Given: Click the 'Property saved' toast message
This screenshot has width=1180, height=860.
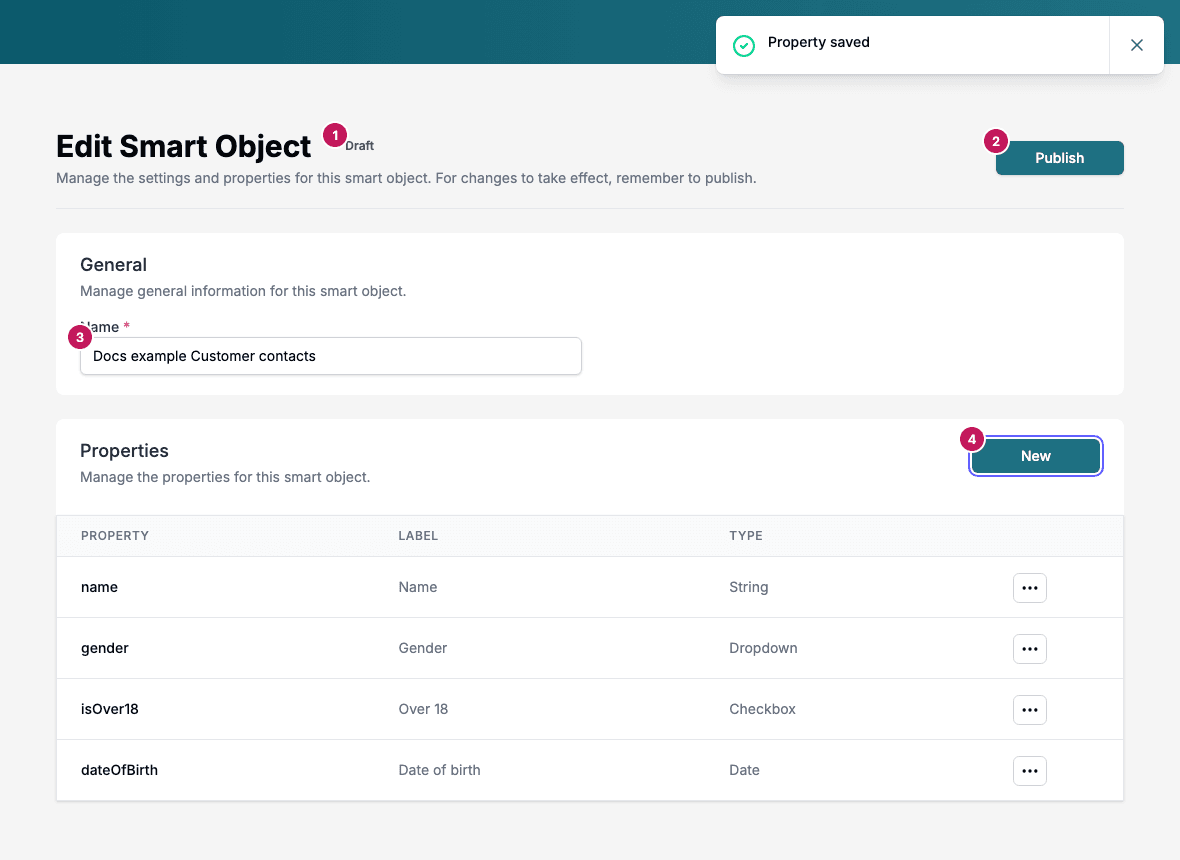Looking at the screenshot, I should click(819, 42).
